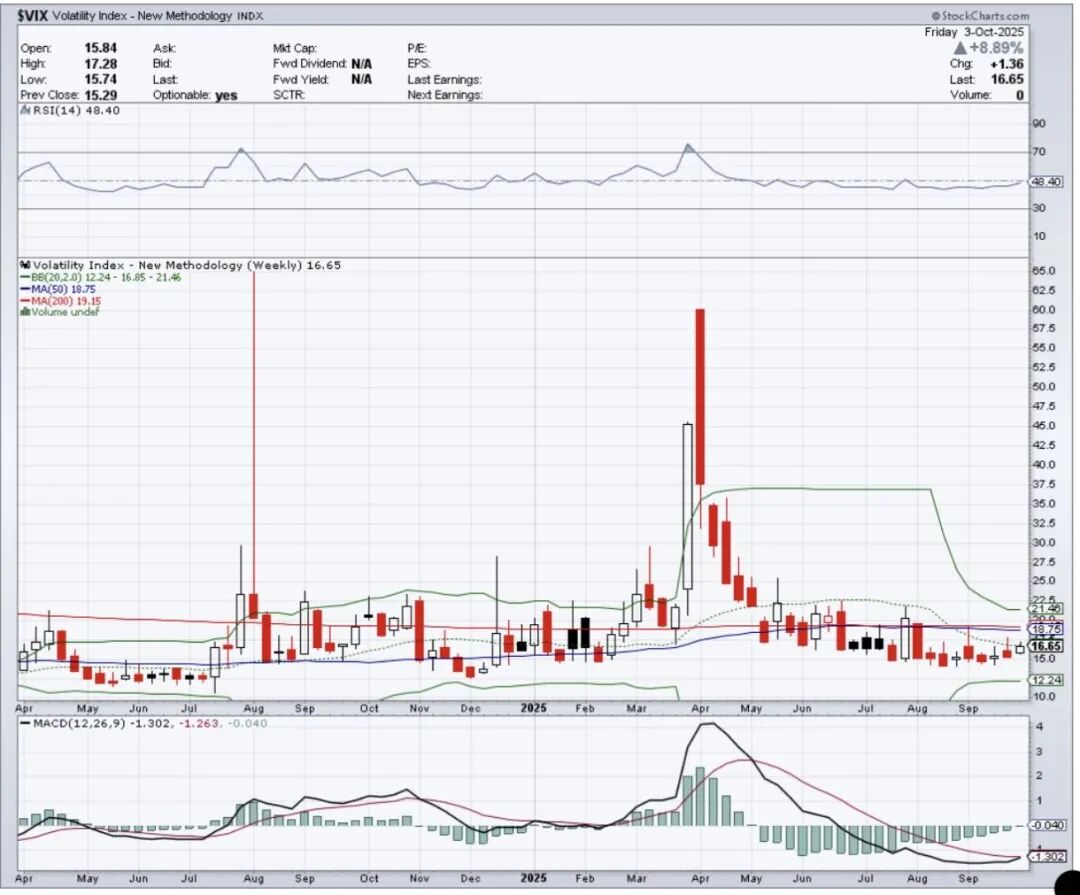
Task: Click the Low value 15.74
Action: pos(101,79)
